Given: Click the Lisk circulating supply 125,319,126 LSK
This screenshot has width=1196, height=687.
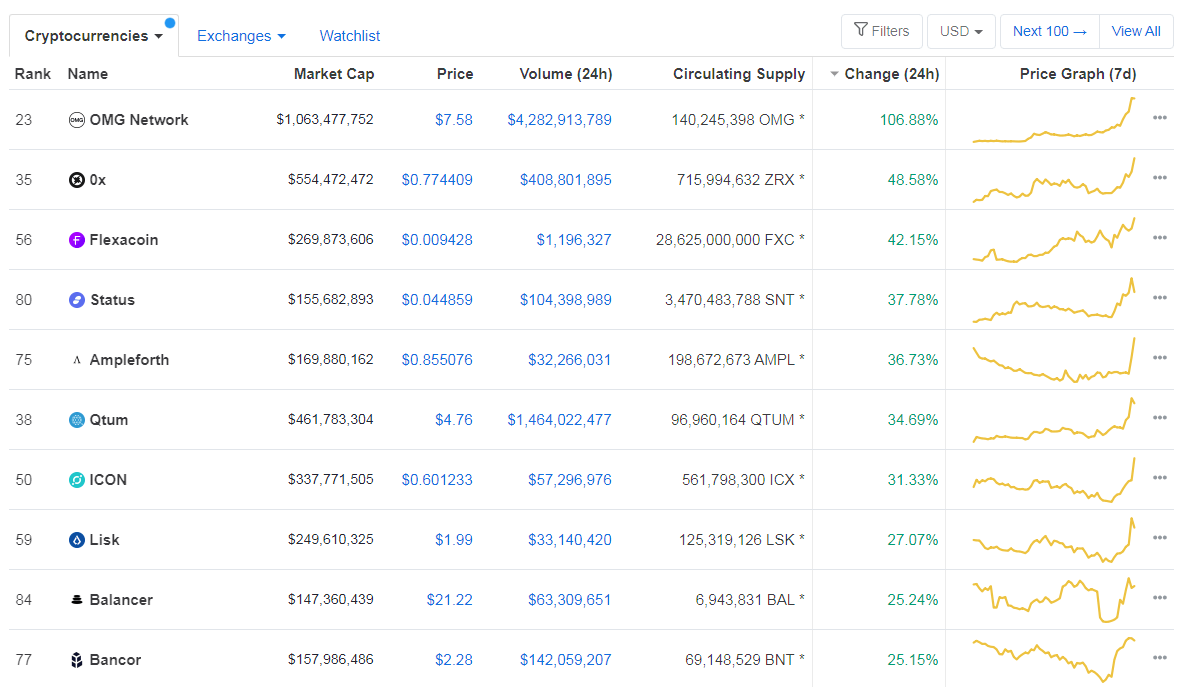Looking at the screenshot, I should [741, 540].
